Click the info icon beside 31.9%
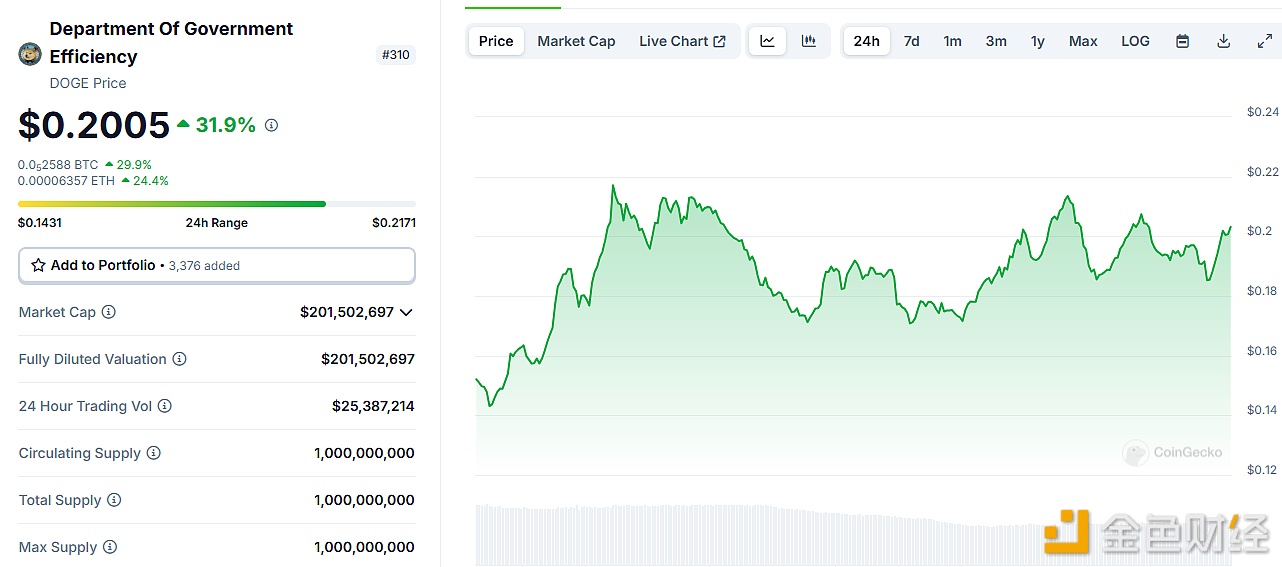This screenshot has width=1282, height=567. 271,125
